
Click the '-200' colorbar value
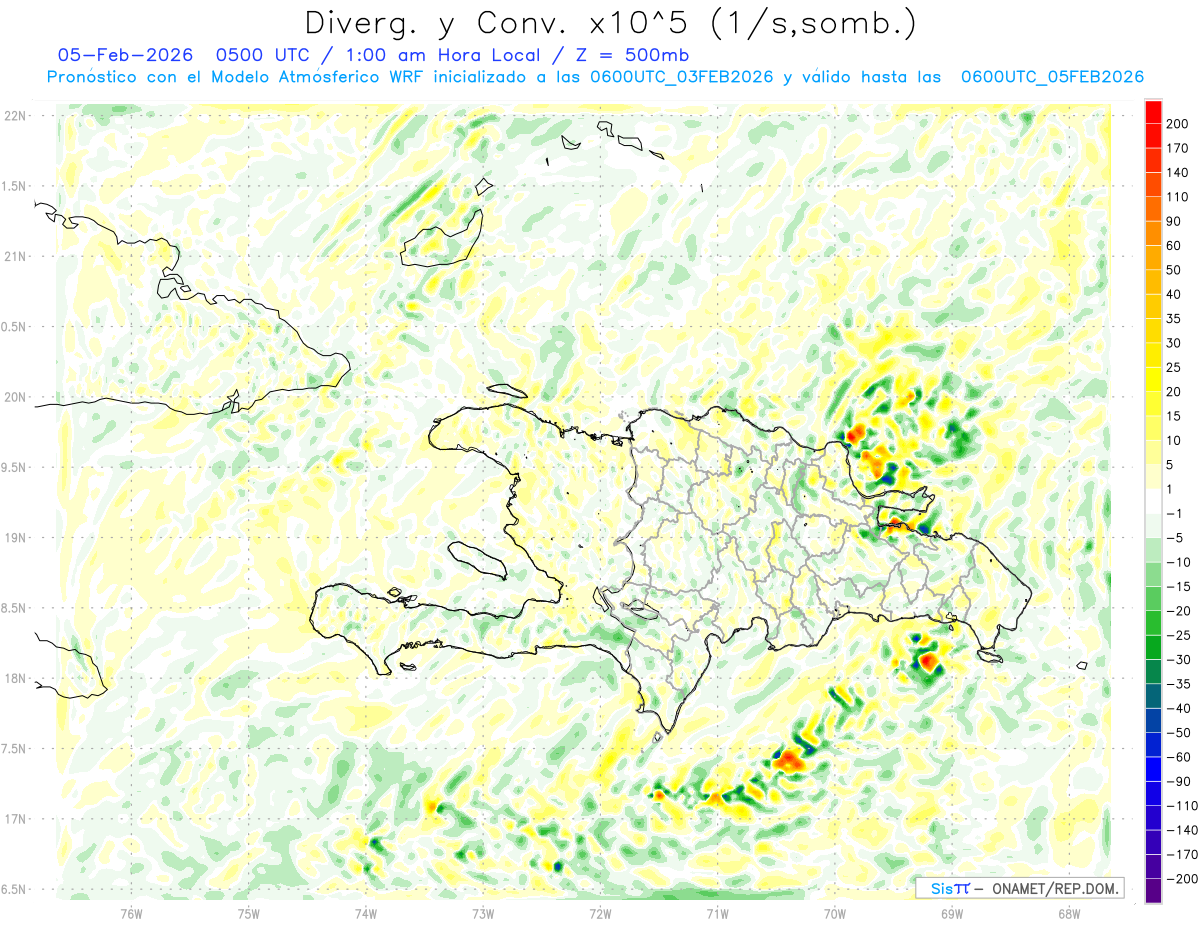pyautogui.click(x=1180, y=879)
